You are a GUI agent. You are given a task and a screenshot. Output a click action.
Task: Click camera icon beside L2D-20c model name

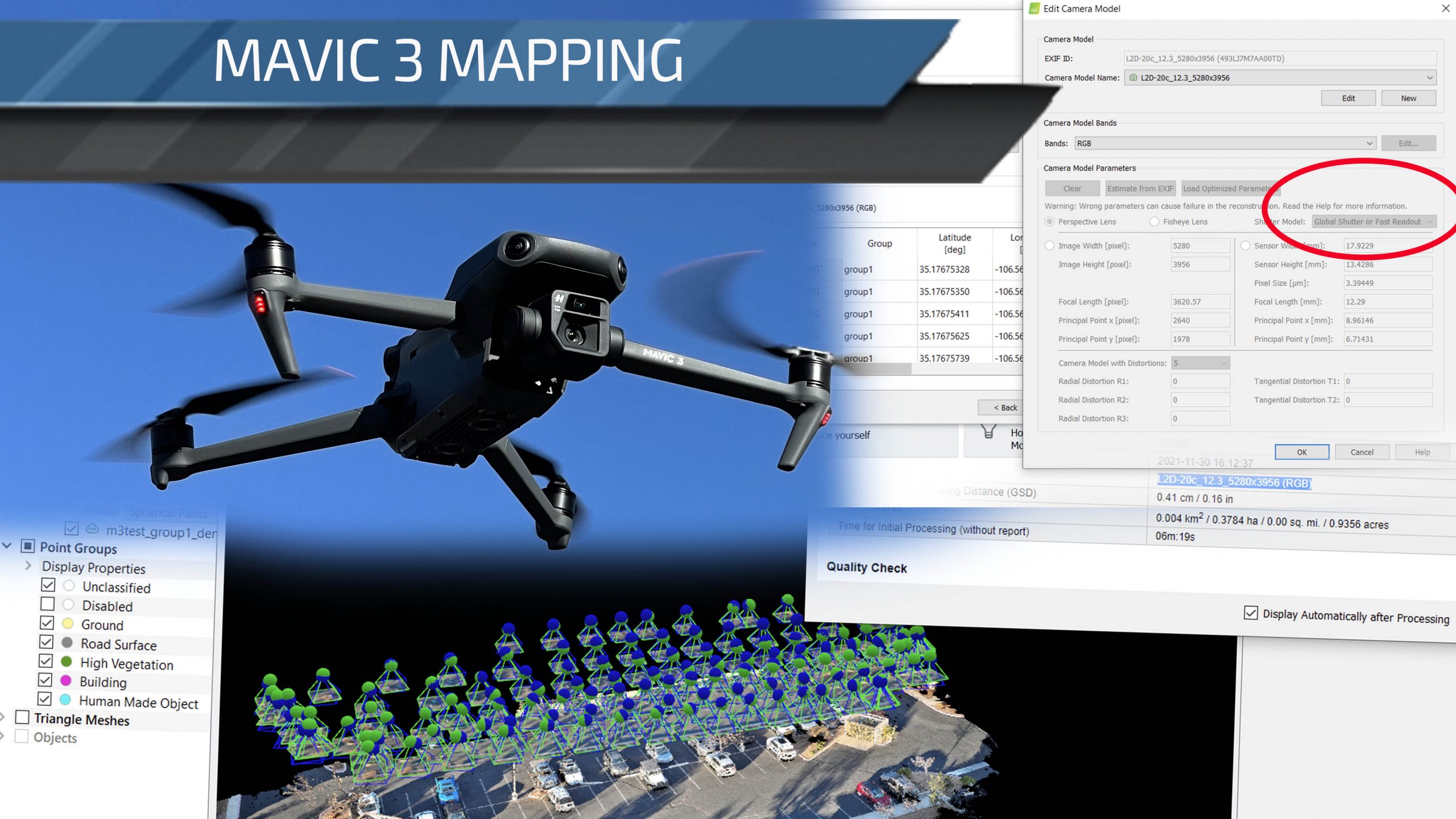1133,77
